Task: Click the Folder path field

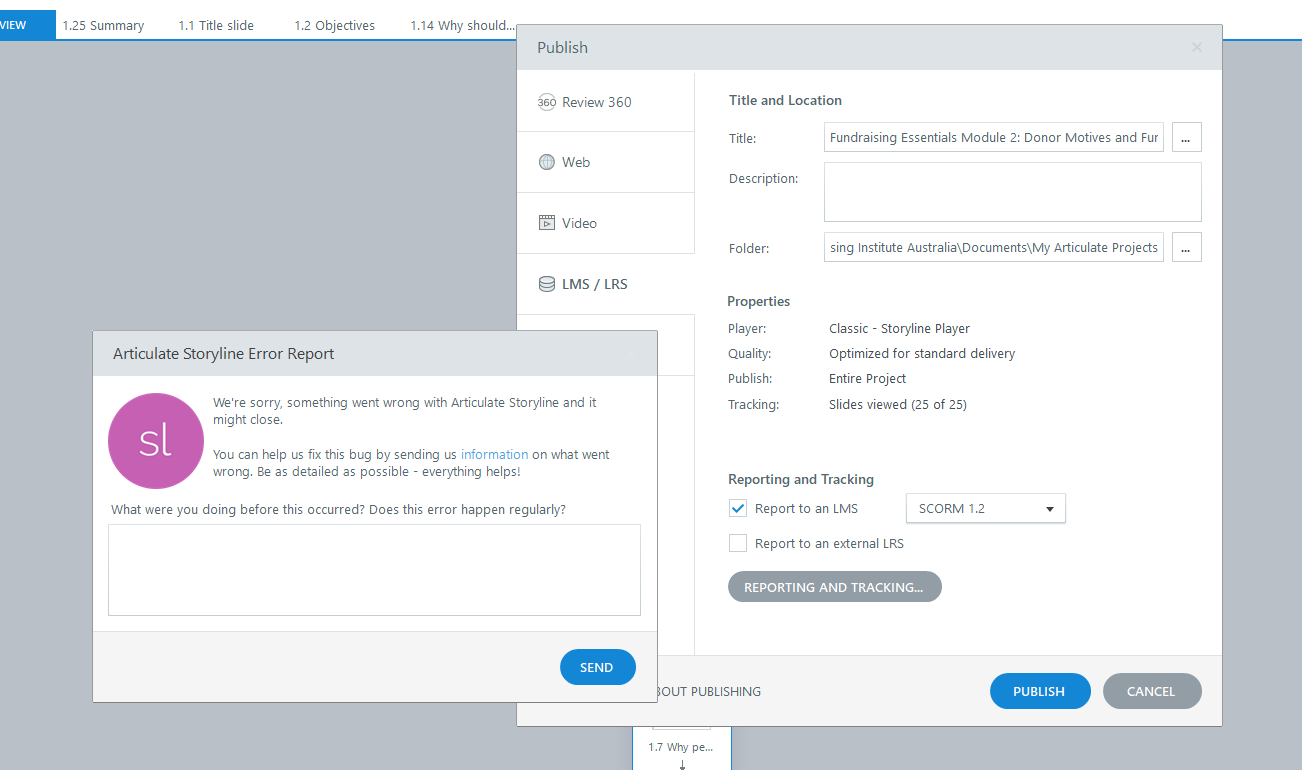Action: pyautogui.click(x=994, y=247)
